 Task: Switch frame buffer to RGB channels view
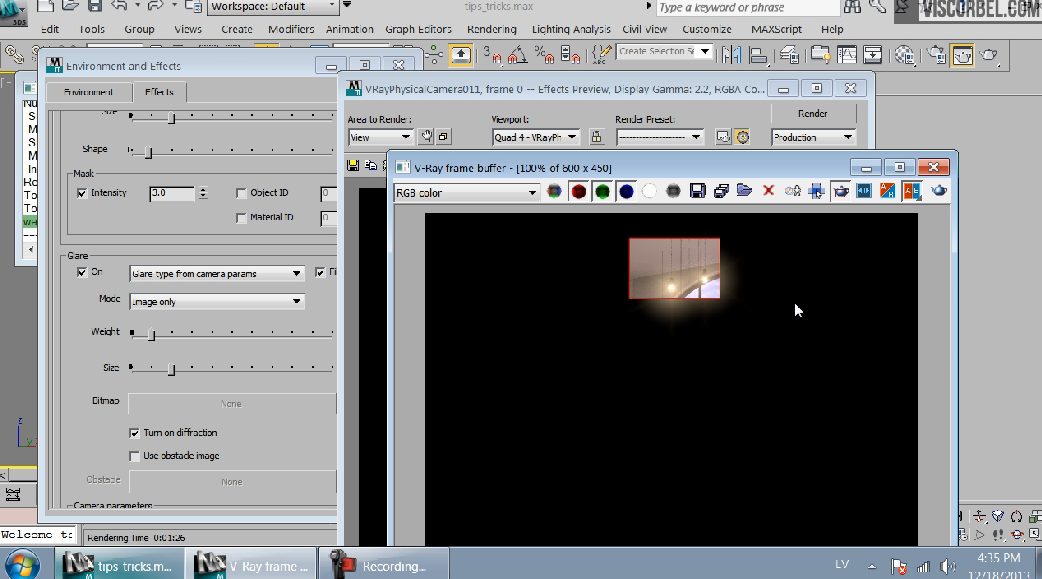[x=554, y=192]
